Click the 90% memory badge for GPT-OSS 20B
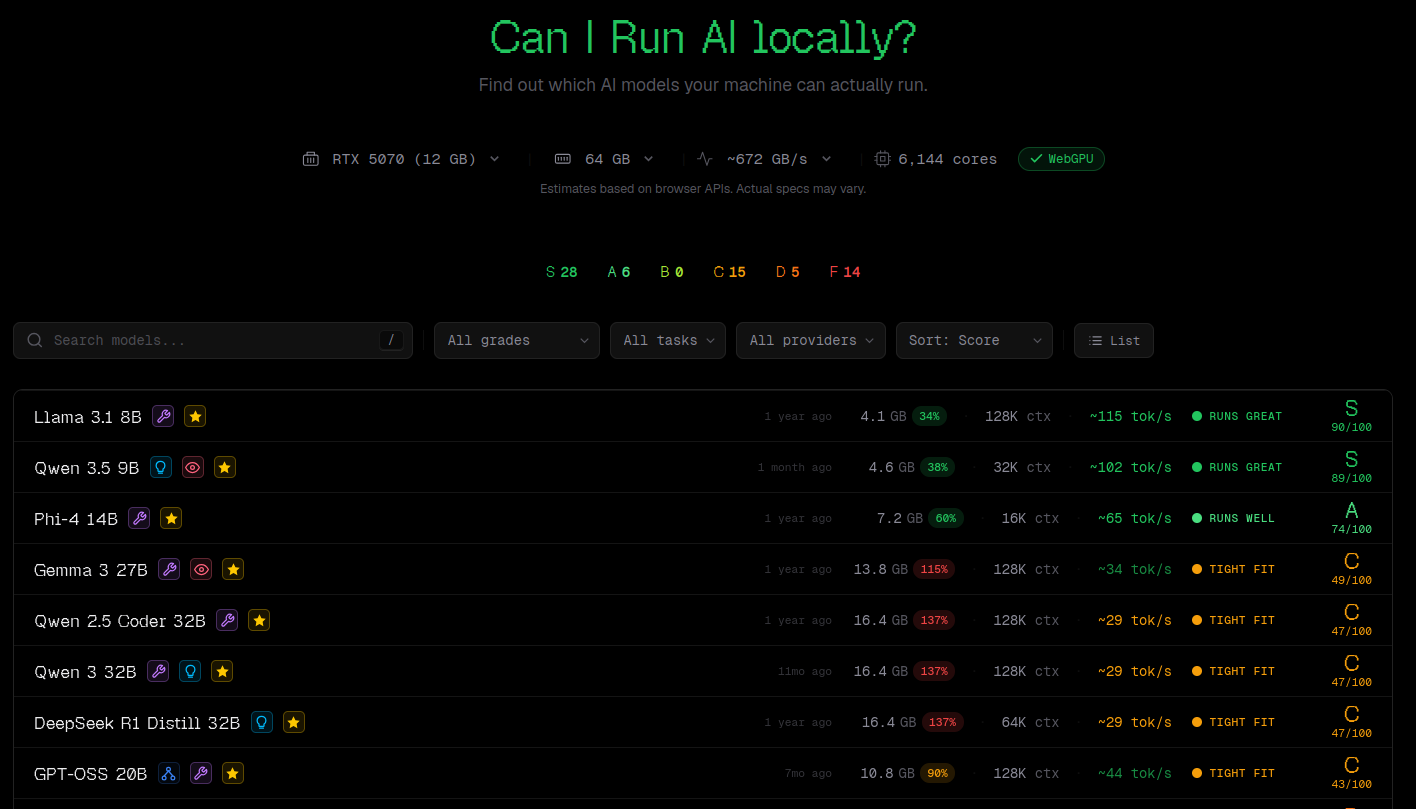The height and width of the screenshot is (809, 1416). (x=937, y=773)
